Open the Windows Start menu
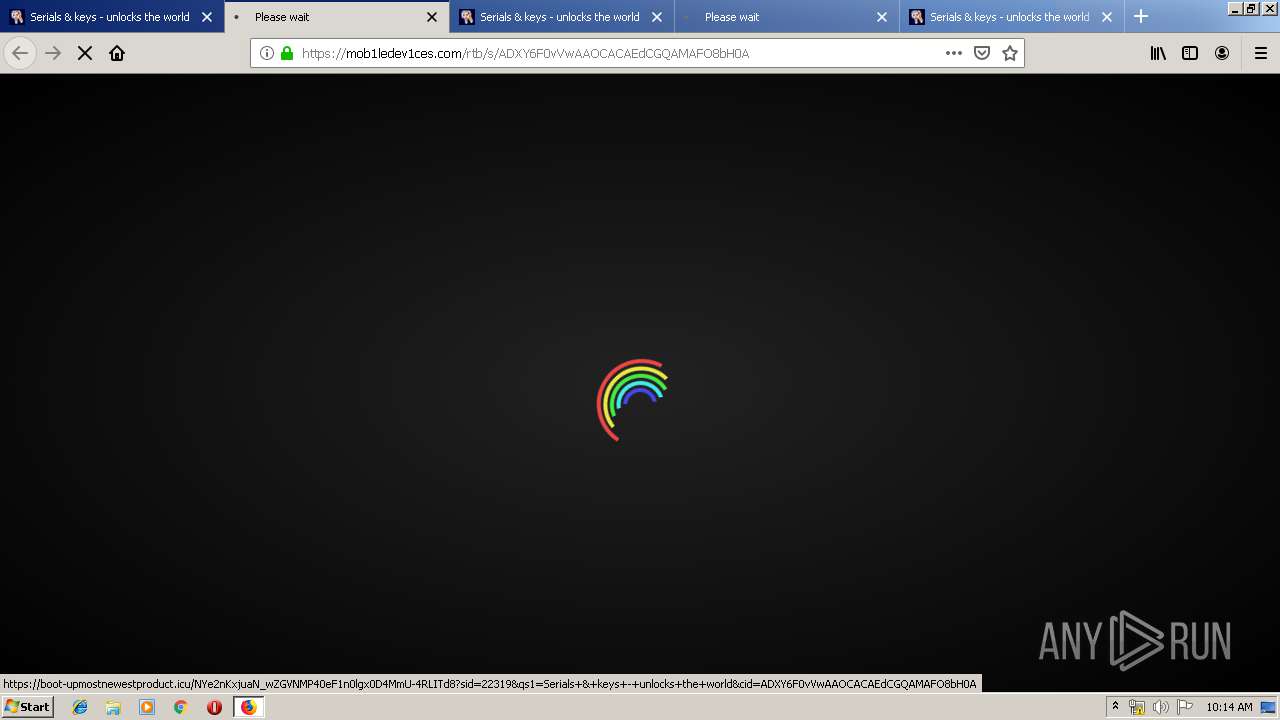 pos(27,707)
